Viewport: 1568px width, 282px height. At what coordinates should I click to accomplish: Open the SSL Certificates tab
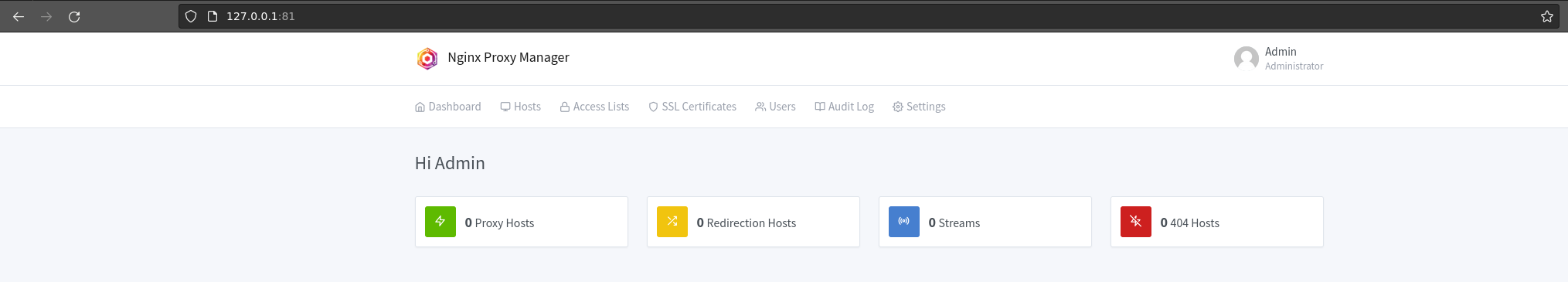[692, 107]
